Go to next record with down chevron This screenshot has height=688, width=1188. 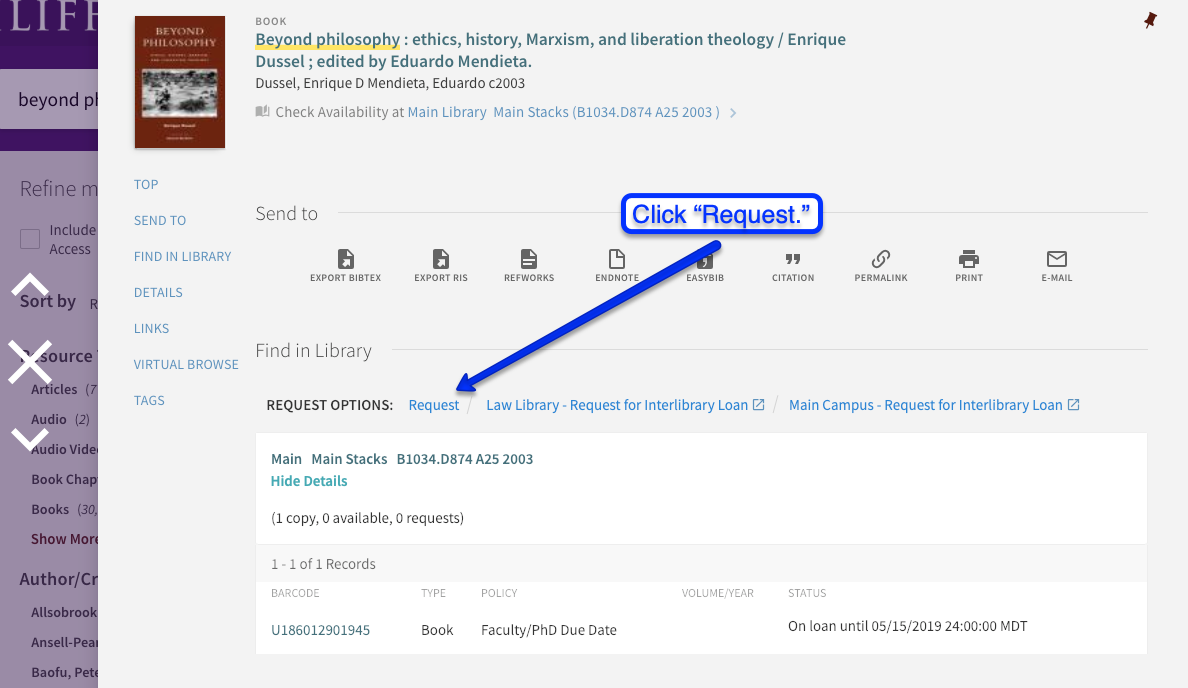[x=30, y=437]
